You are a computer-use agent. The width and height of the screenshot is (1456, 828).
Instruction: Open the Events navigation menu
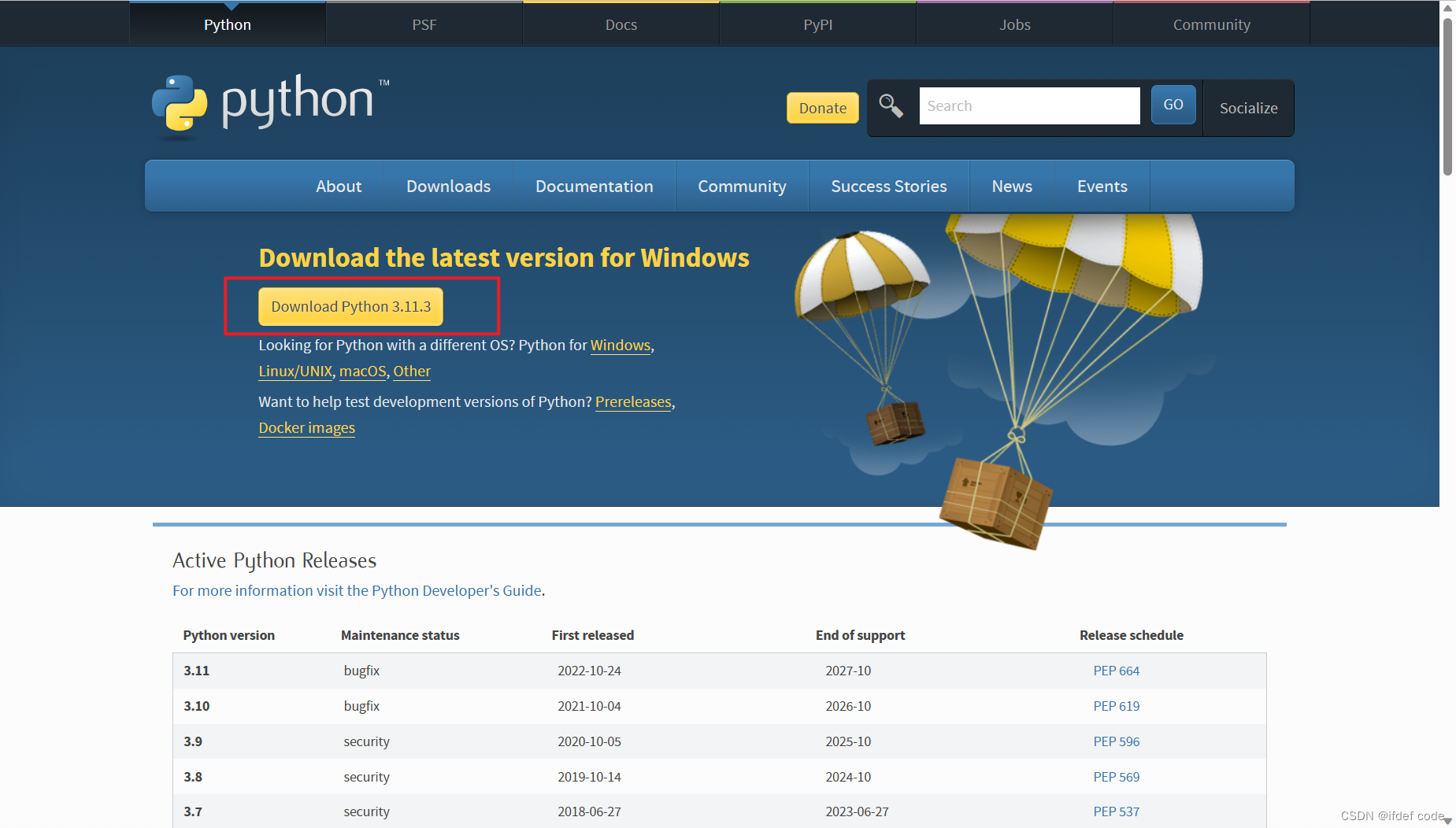tap(1102, 186)
